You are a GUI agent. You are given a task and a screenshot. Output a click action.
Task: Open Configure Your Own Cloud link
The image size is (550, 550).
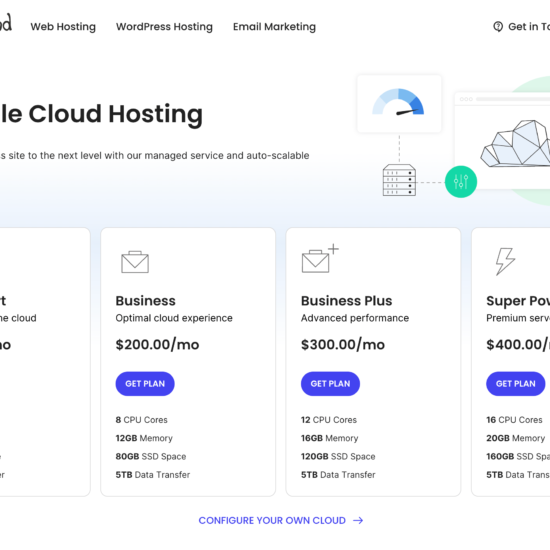(272, 521)
